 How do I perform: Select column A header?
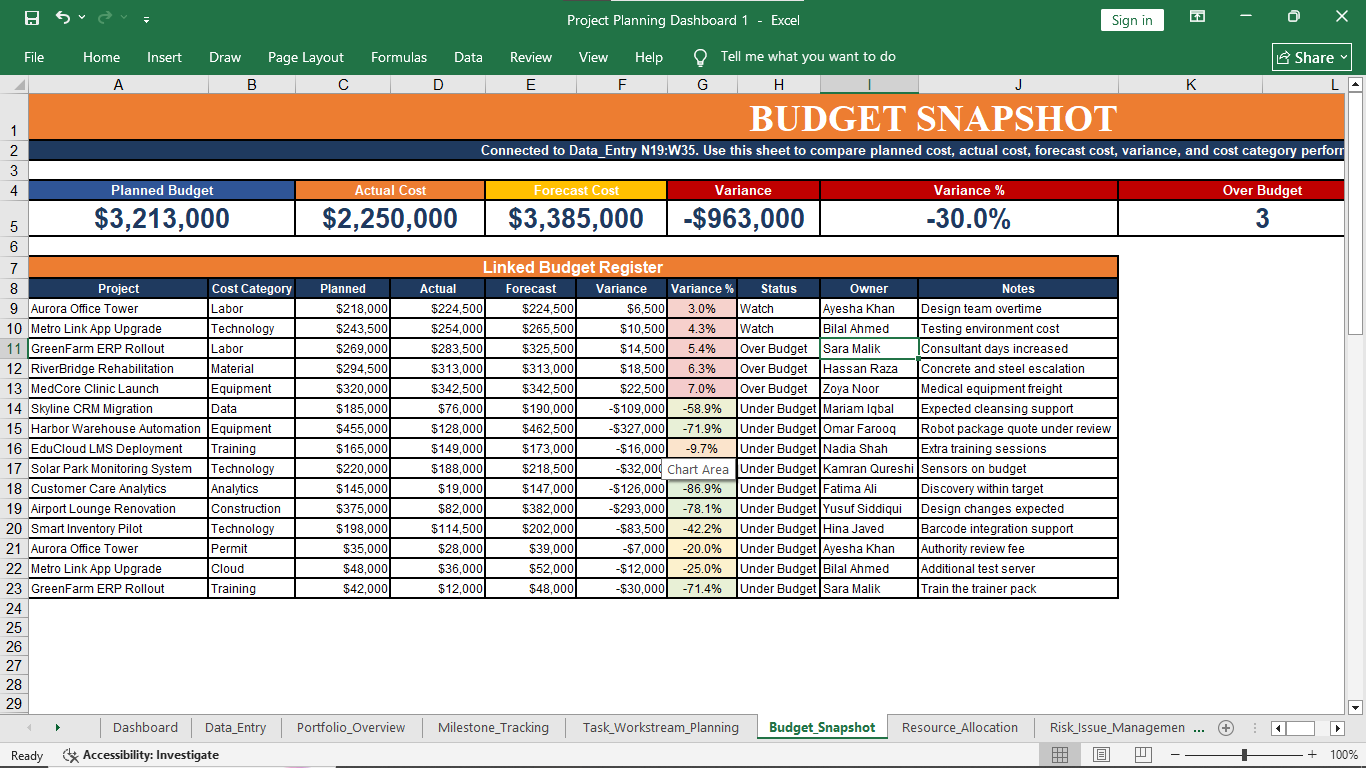tap(118, 85)
